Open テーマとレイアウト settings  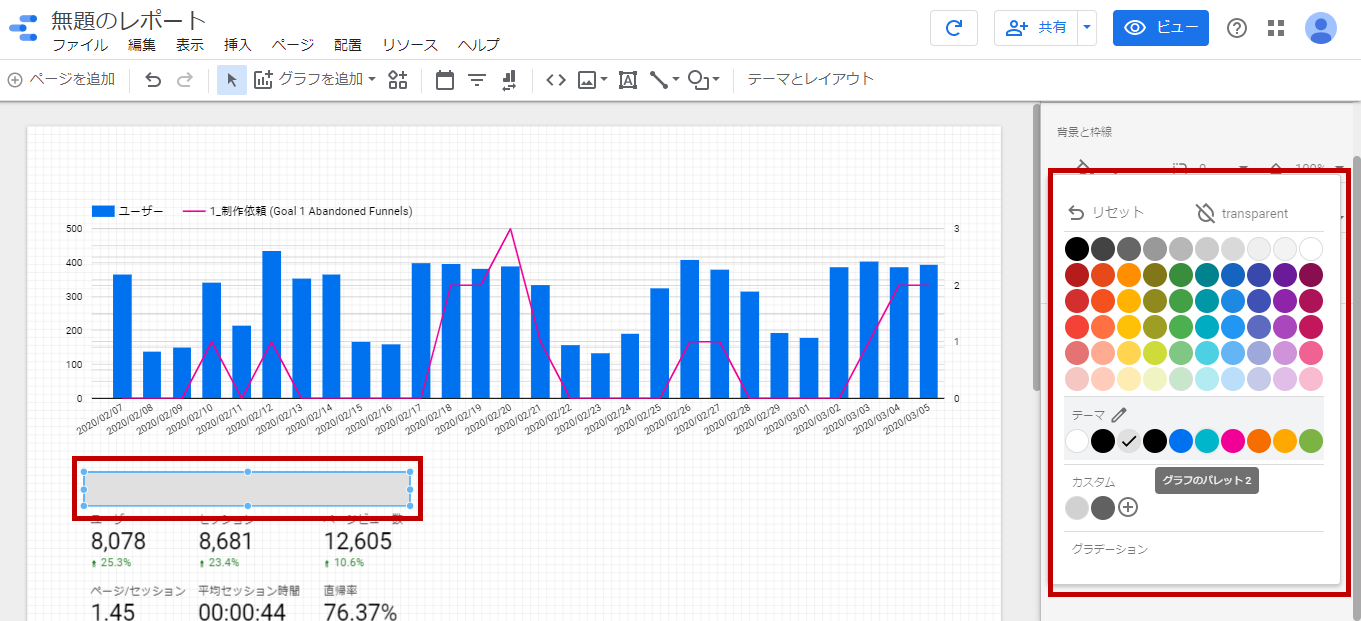tap(811, 79)
